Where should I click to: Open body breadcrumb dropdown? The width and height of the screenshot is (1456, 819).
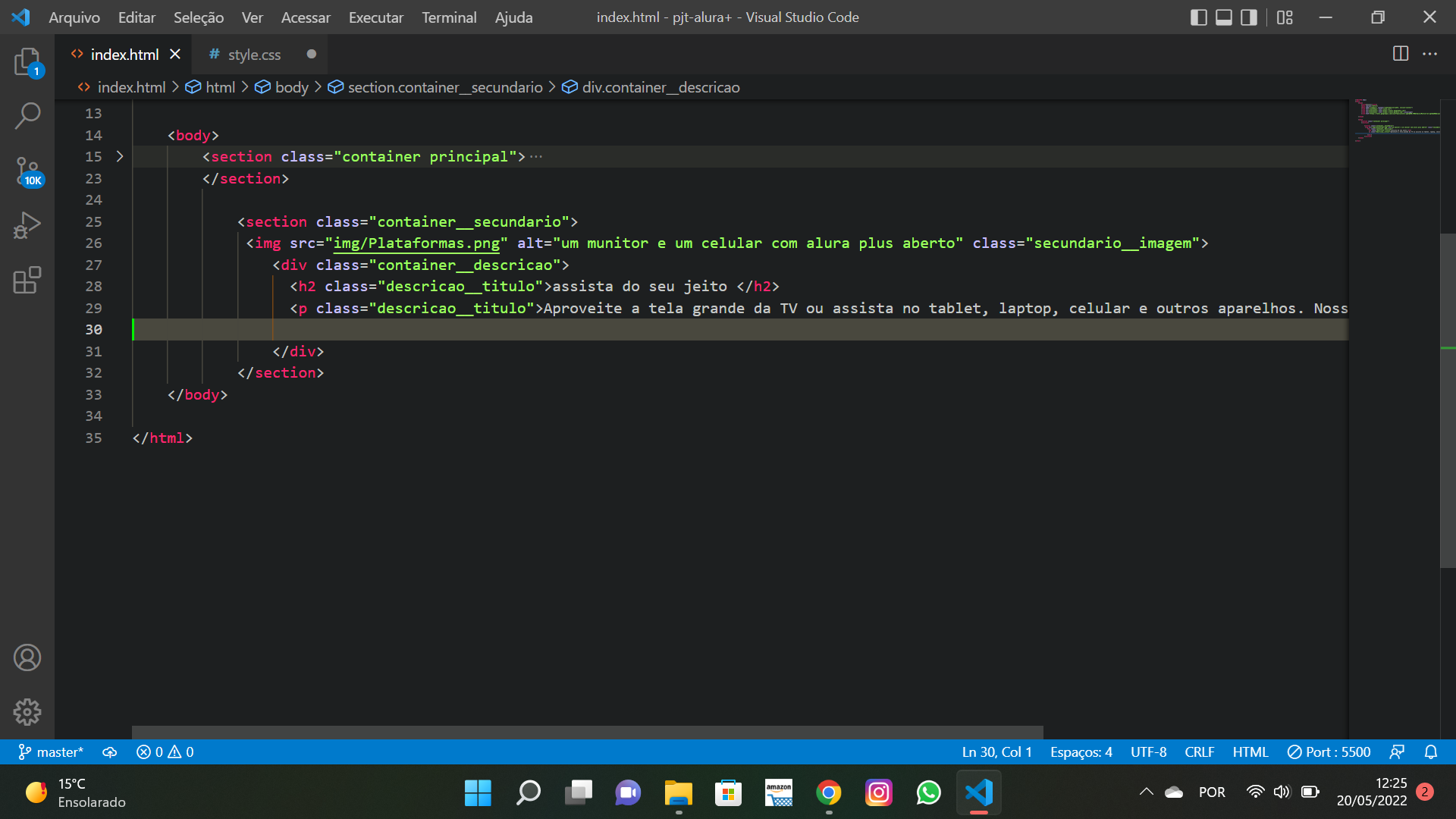[x=281, y=87]
